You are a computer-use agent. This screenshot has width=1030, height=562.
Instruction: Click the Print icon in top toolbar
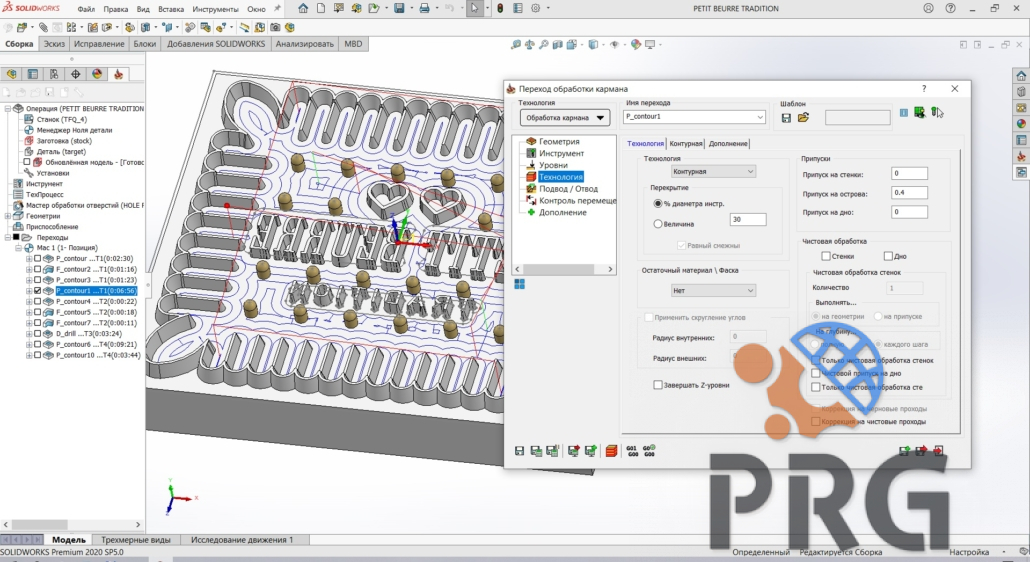pos(424,9)
